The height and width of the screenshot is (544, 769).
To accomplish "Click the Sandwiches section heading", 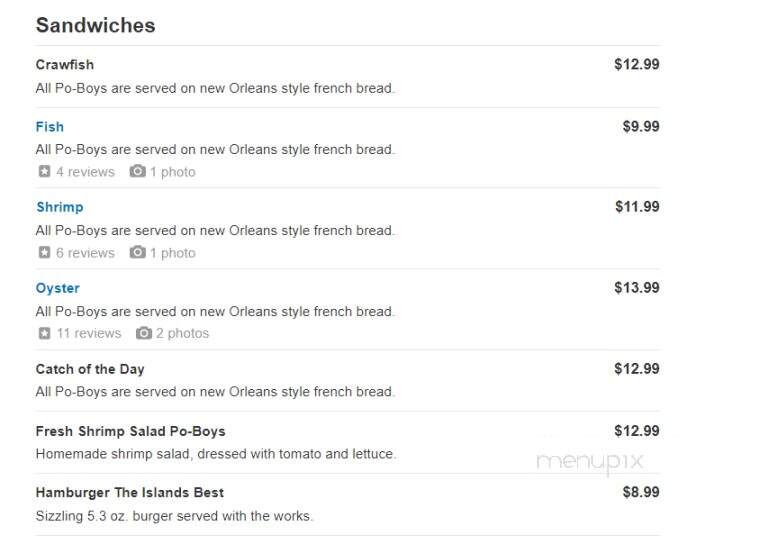I will pyautogui.click(x=96, y=26).
